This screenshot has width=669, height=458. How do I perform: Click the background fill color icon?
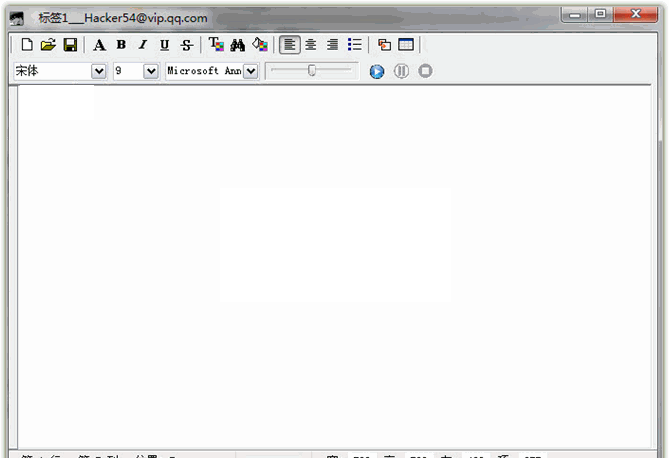click(x=260, y=45)
